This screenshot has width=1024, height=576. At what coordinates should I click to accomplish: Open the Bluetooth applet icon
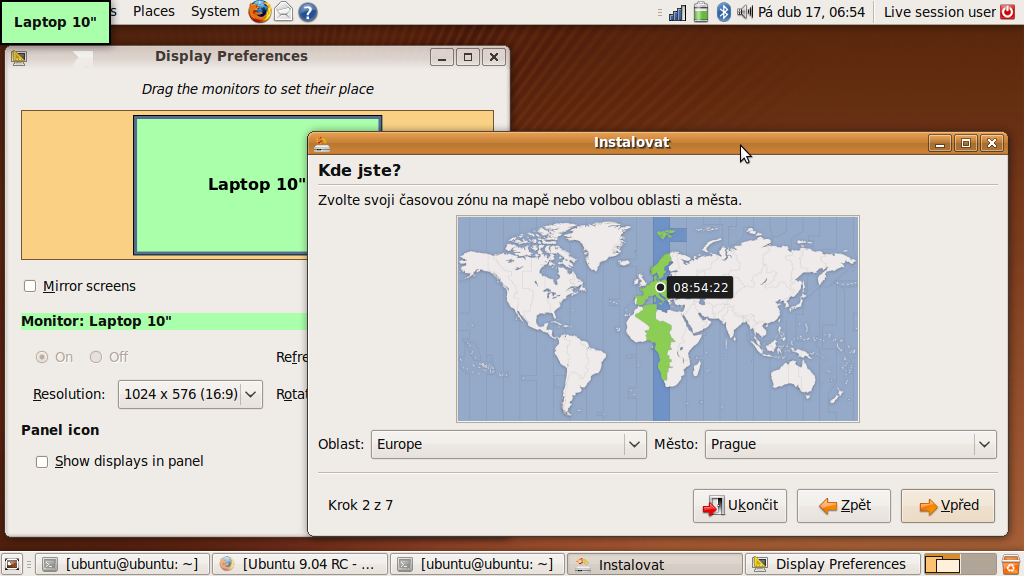pyautogui.click(x=724, y=12)
